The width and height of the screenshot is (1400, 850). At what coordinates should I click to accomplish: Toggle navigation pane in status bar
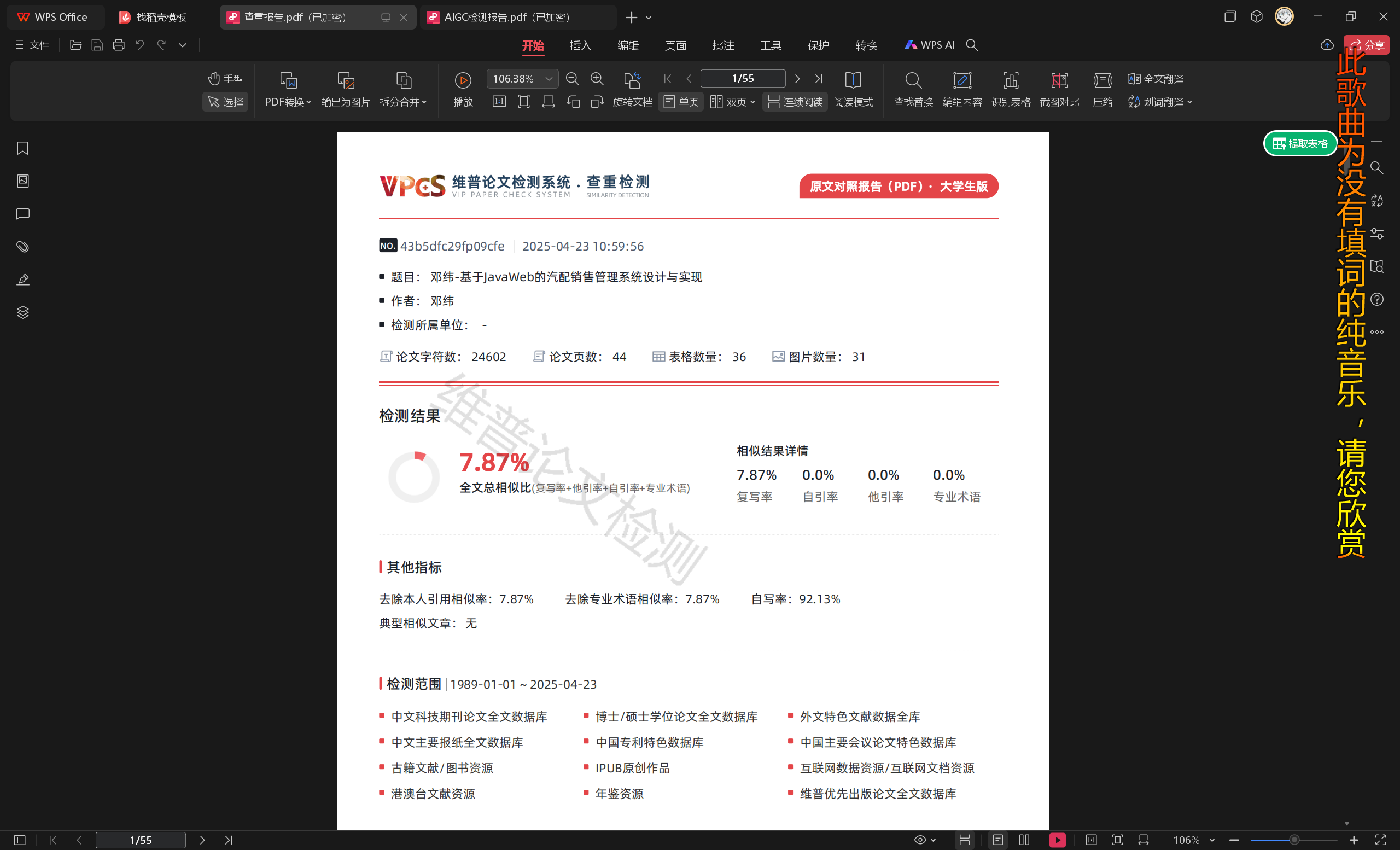pos(19,840)
